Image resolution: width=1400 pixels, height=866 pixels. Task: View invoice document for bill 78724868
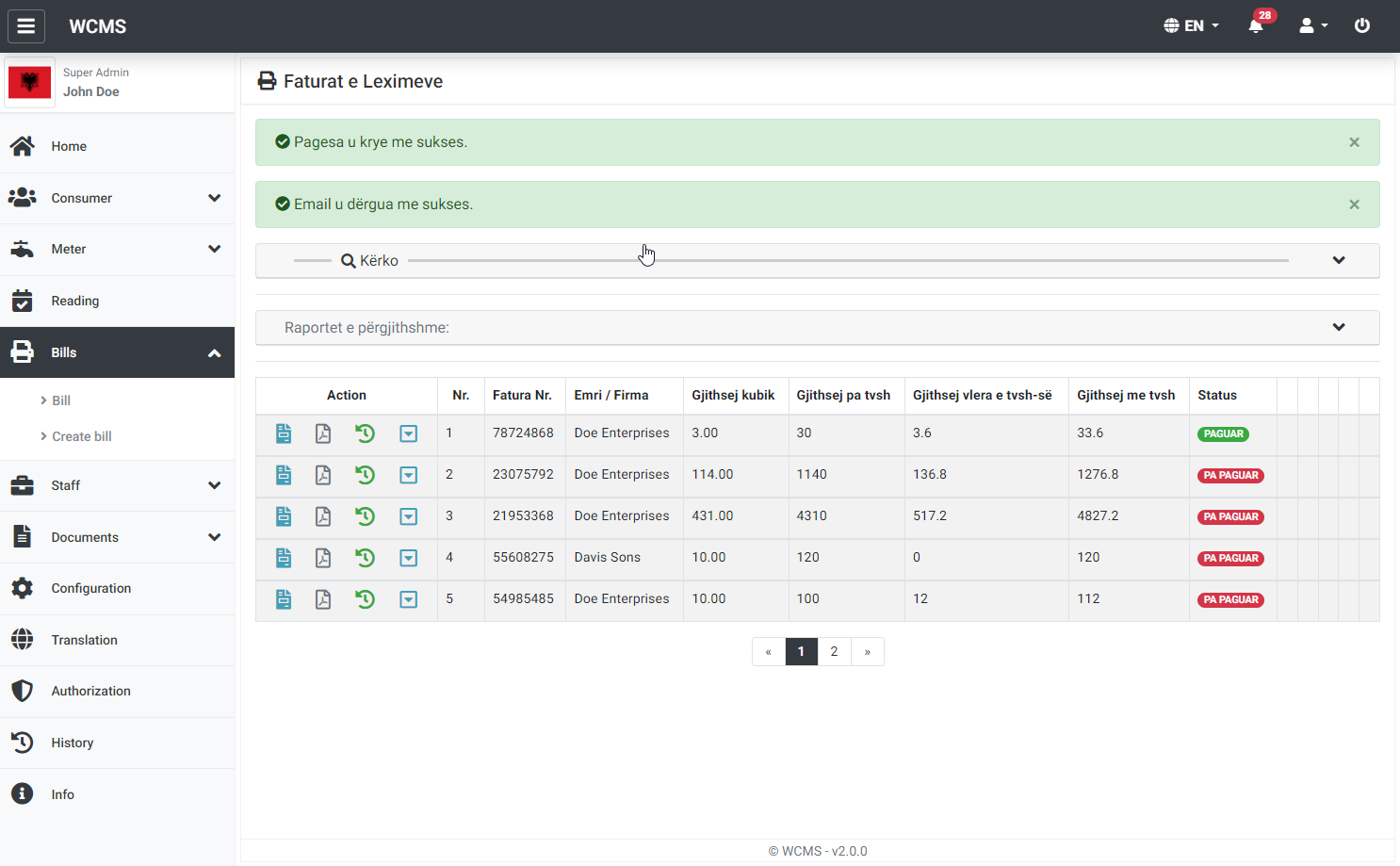pyautogui.click(x=284, y=433)
